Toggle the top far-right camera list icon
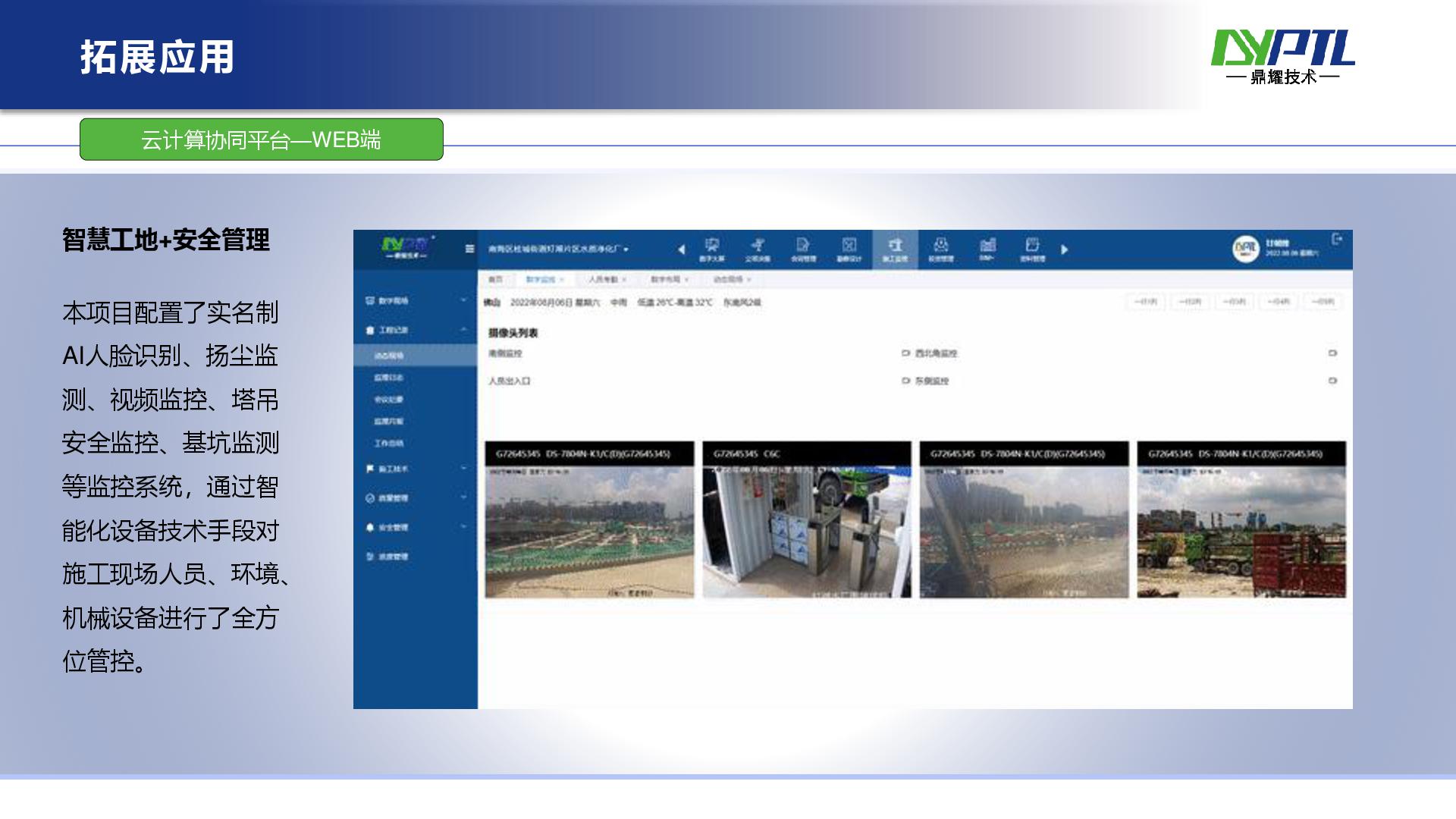1456x819 pixels. coord(1332,353)
